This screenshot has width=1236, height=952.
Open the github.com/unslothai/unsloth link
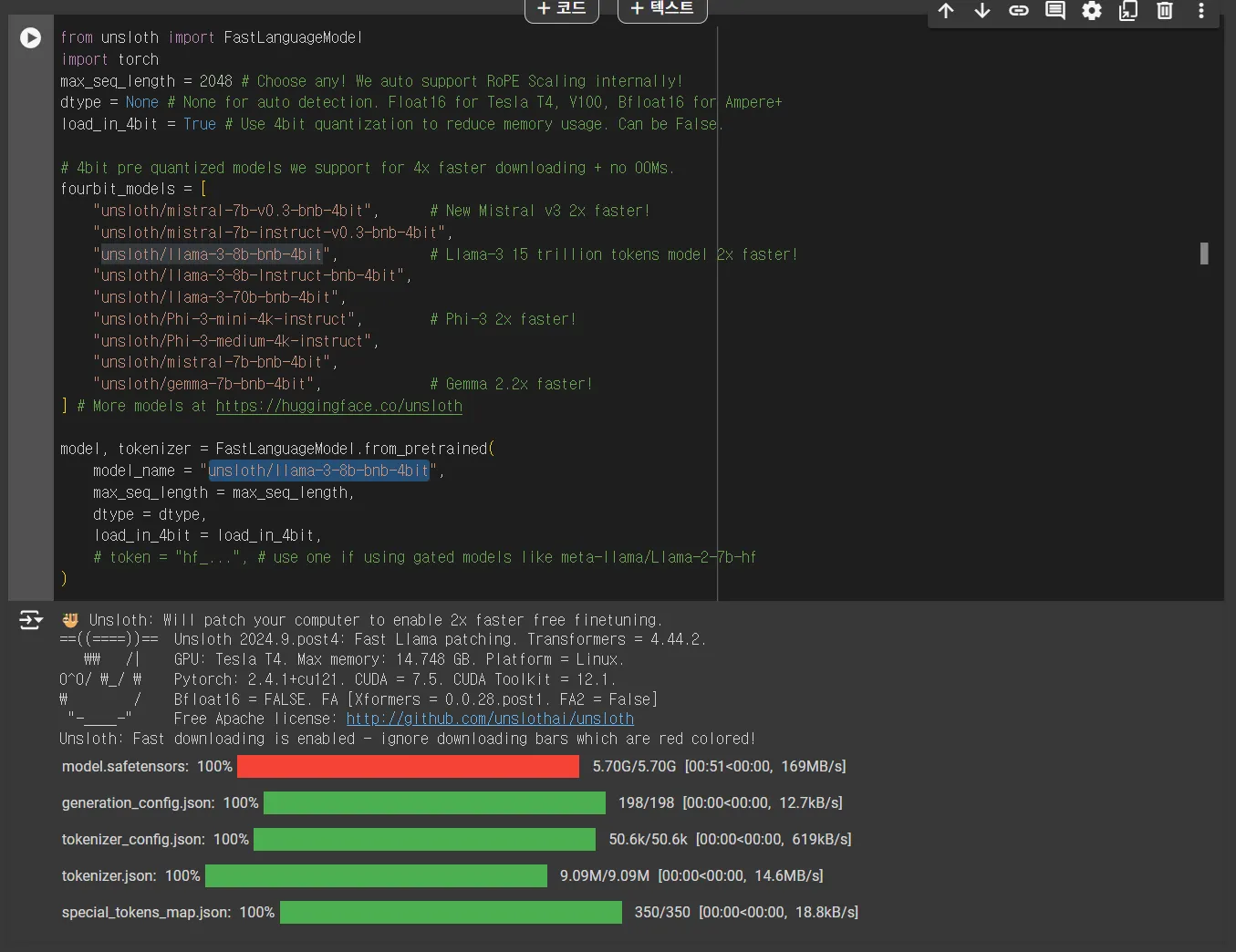(x=490, y=719)
